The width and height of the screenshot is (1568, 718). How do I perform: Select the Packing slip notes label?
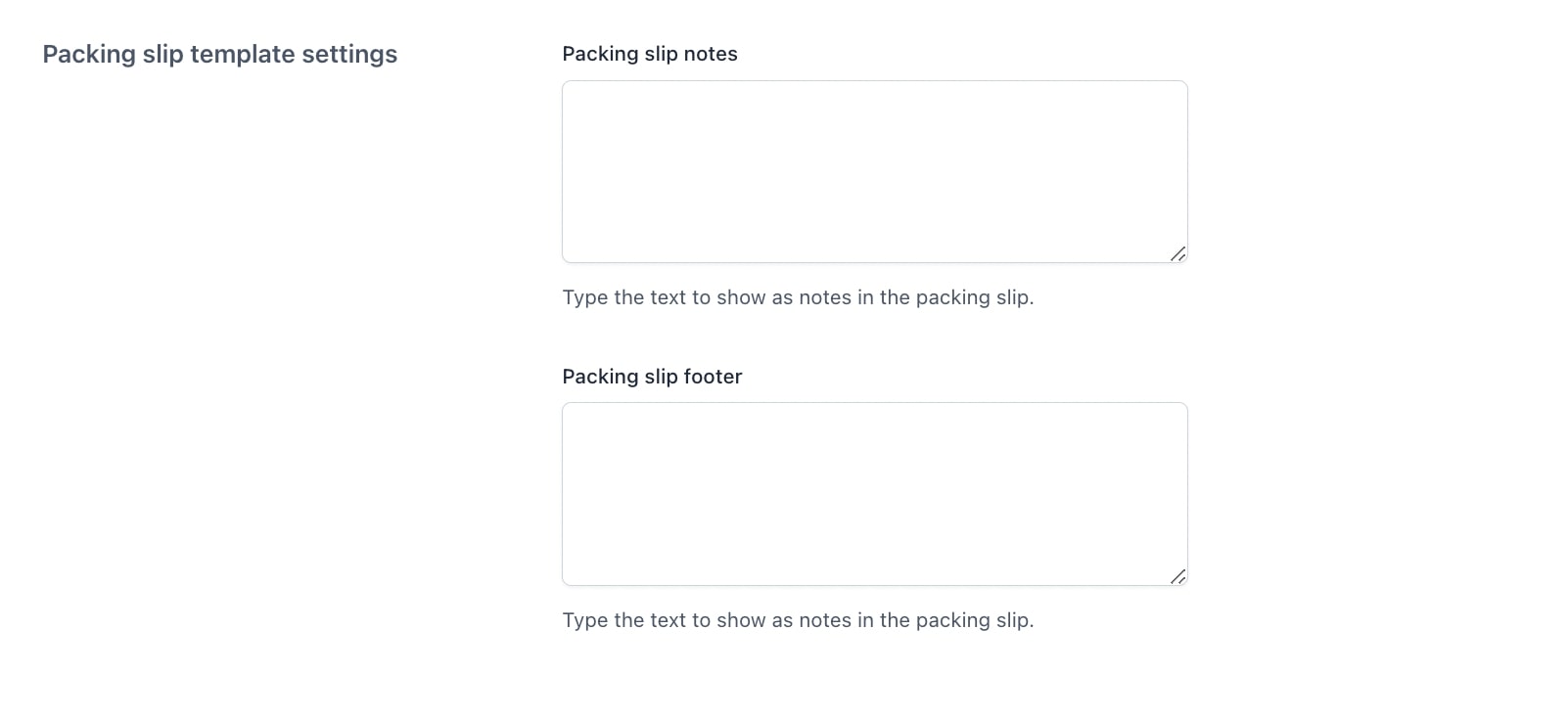tap(650, 54)
